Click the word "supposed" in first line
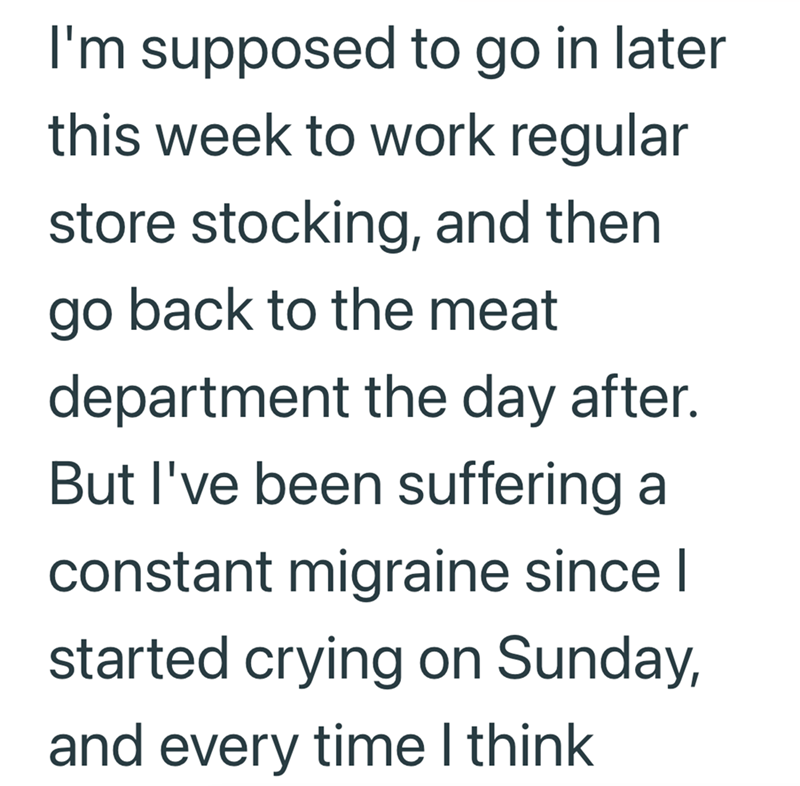The image size is (800, 786). pyautogui.click(x=268, y=52)
